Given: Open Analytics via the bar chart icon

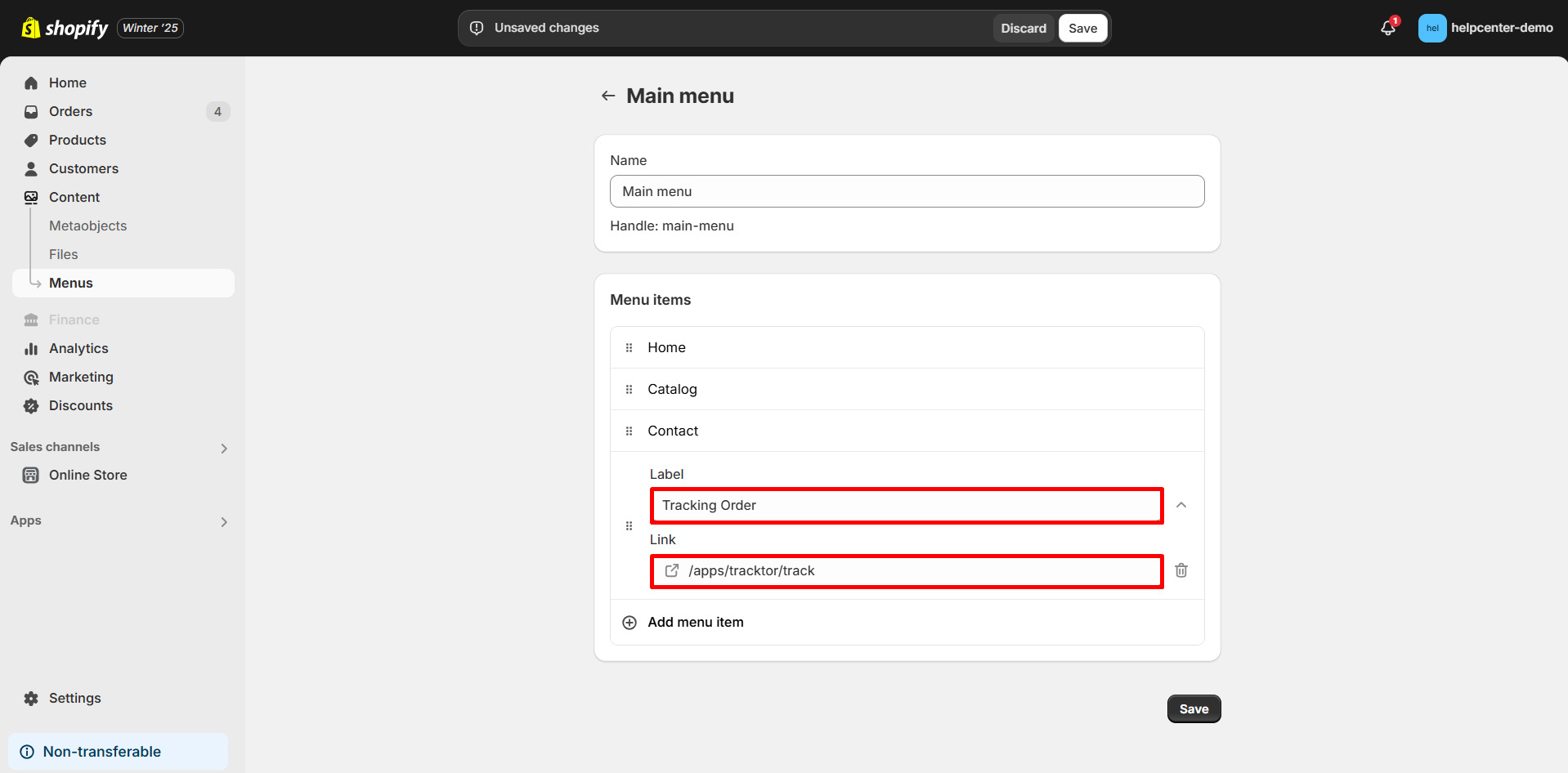Looking at the screenshot, I should 30,348.
